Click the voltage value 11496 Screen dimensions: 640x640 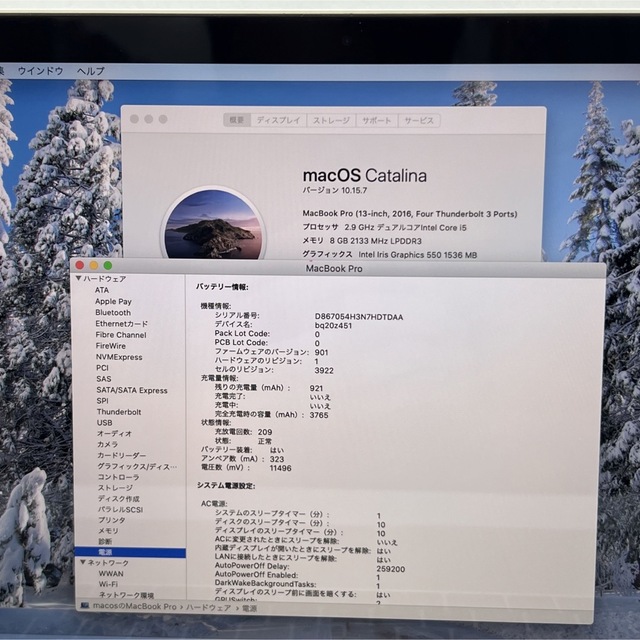coord(280,468)
